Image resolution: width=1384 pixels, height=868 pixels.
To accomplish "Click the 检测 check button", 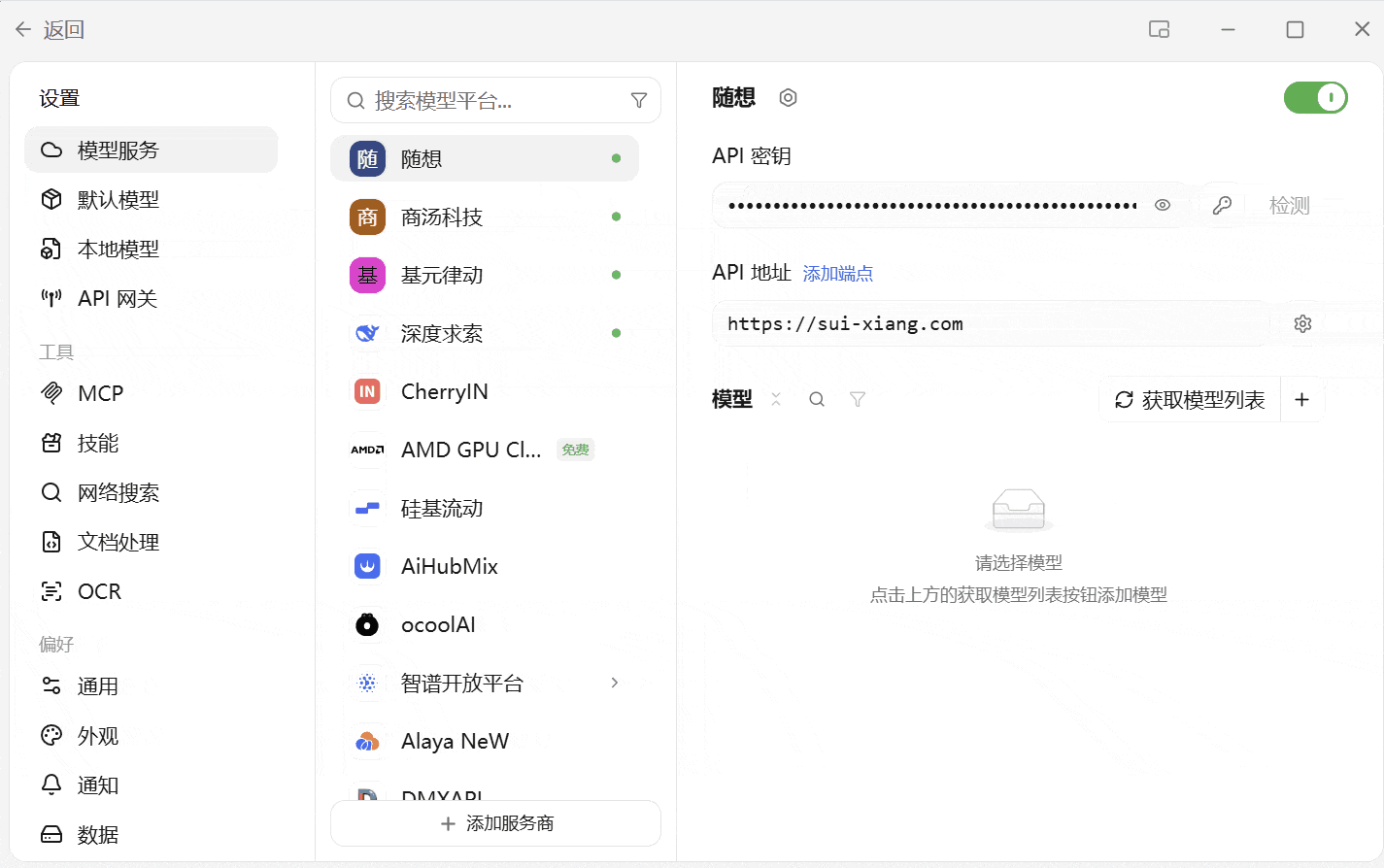I will click(x=1290, y=205).
